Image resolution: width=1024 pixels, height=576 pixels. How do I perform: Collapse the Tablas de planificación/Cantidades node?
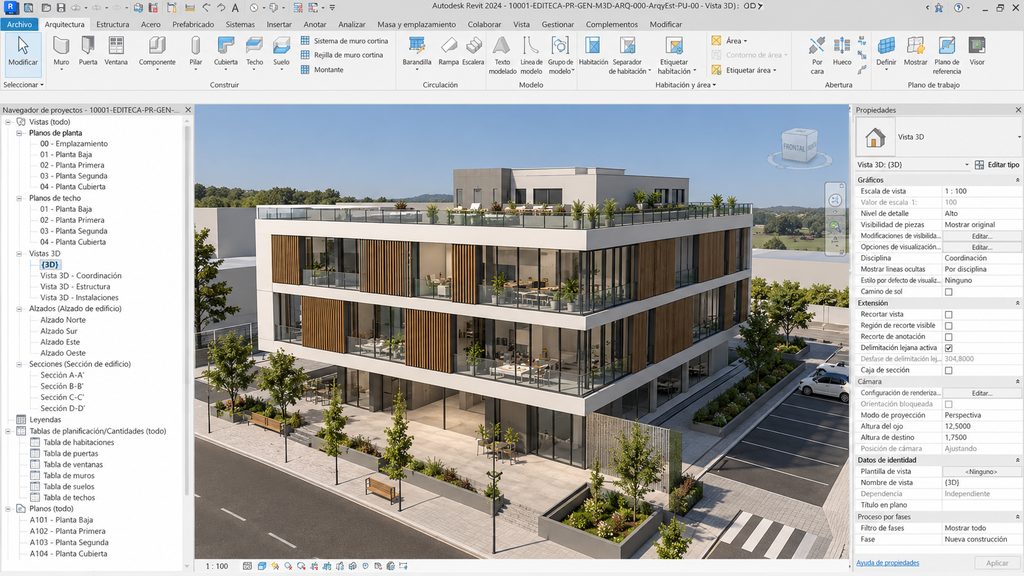click(8, 431)
